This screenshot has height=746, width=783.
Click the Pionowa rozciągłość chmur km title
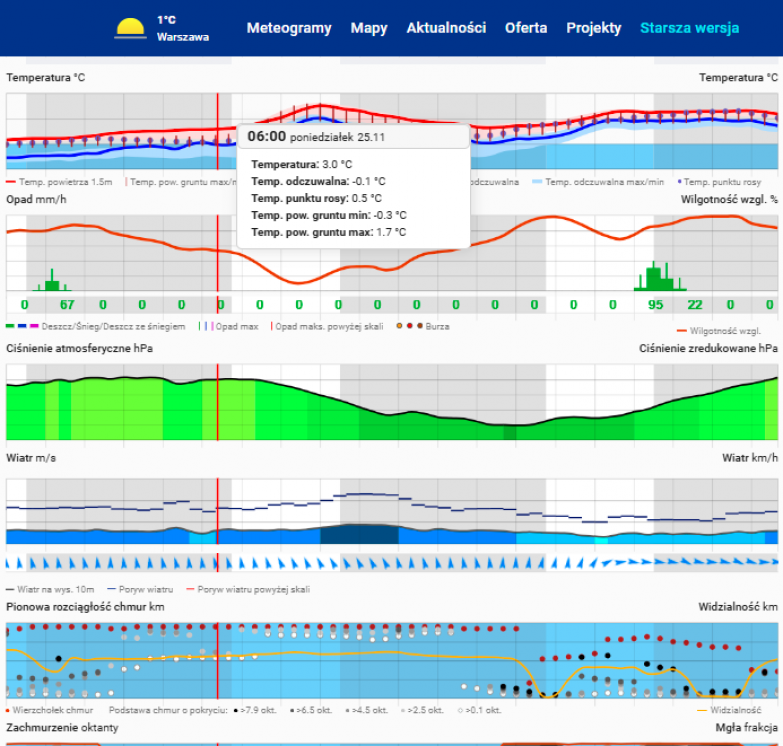85,607
